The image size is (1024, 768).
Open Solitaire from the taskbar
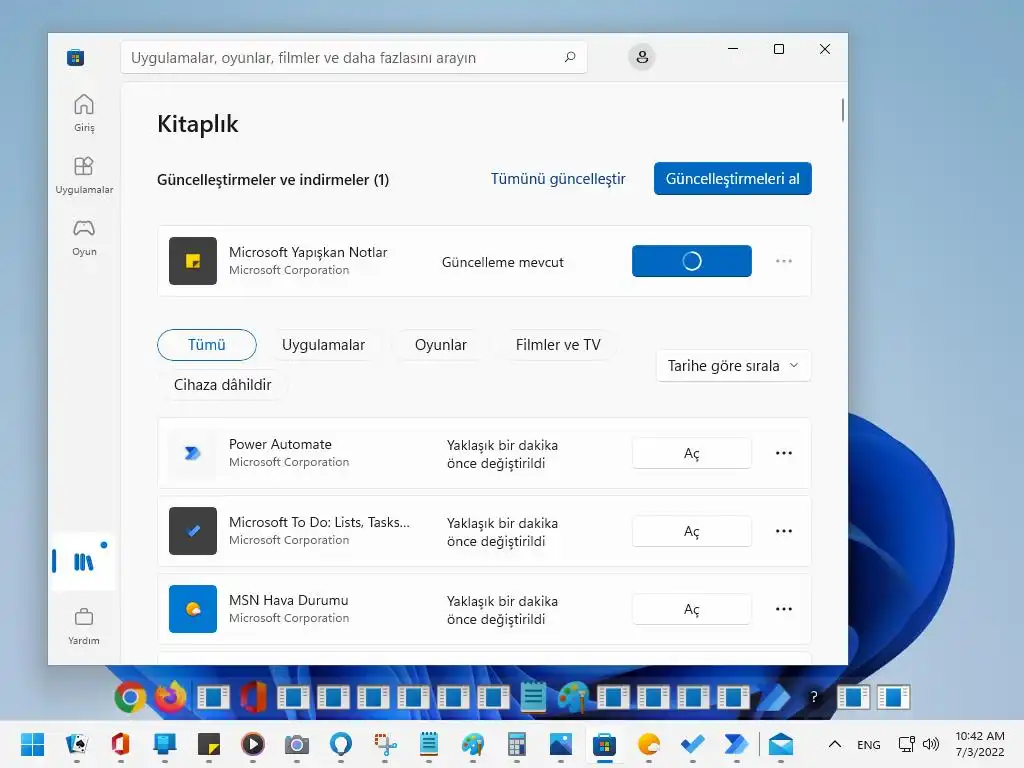pyautogui.click(x=77, y=744)
